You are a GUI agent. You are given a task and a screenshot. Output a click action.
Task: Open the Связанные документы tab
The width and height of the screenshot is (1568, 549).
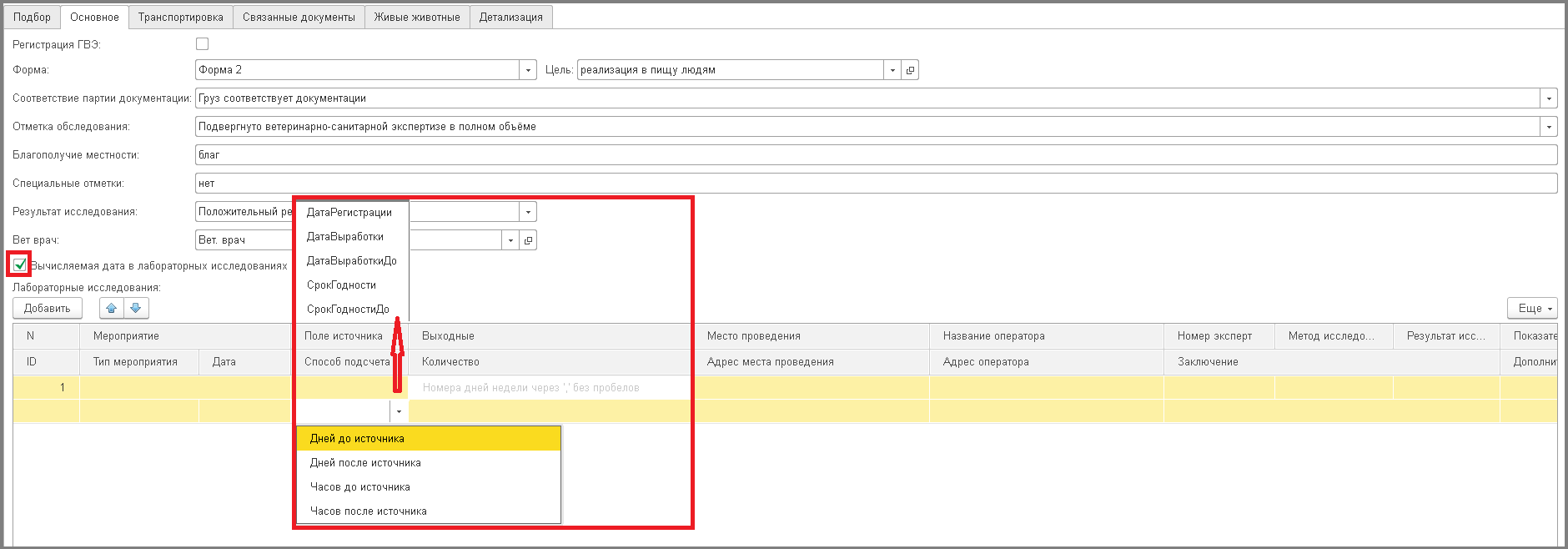pyautogui.click(x=299, y=17)
